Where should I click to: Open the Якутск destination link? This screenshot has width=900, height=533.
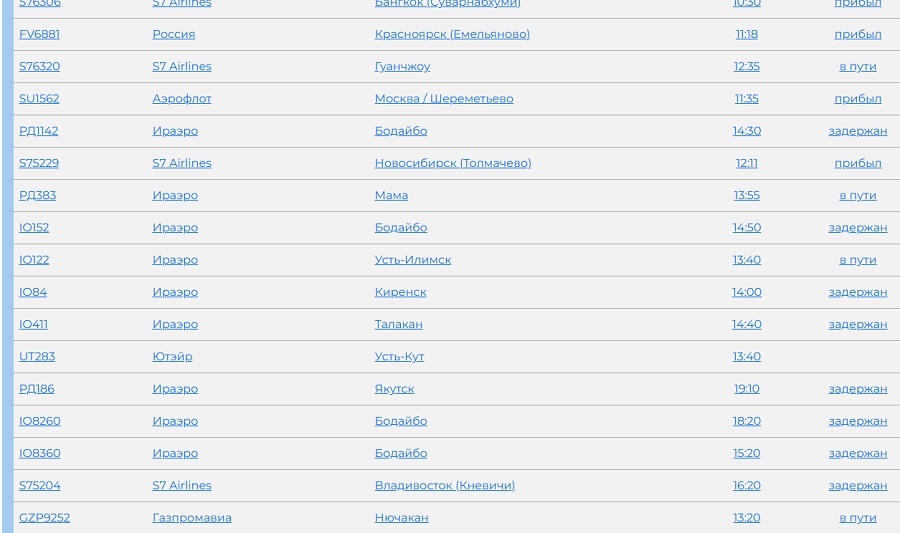tap(394, 389)
